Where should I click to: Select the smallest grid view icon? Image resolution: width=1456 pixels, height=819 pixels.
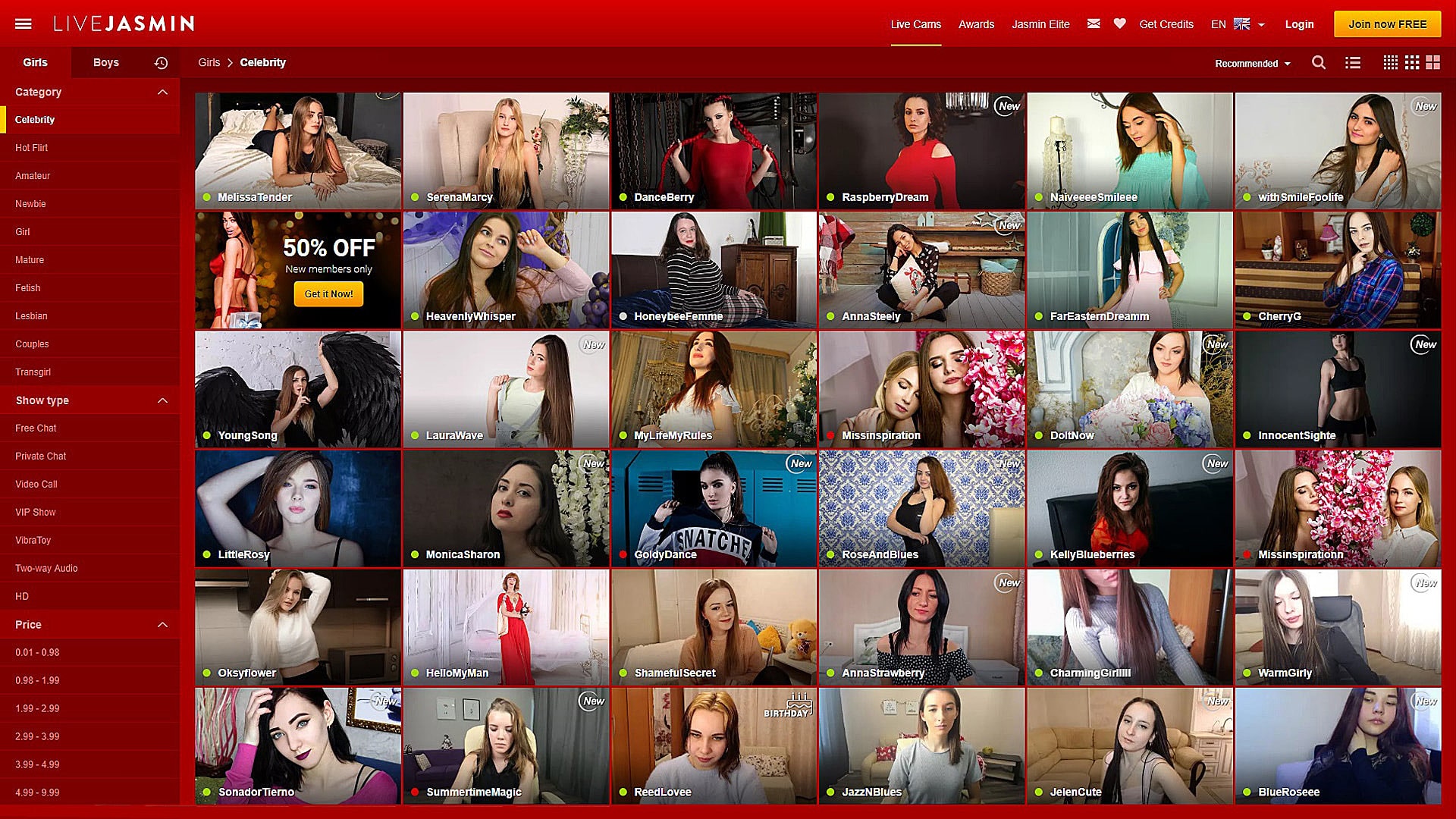[1390, 63]
